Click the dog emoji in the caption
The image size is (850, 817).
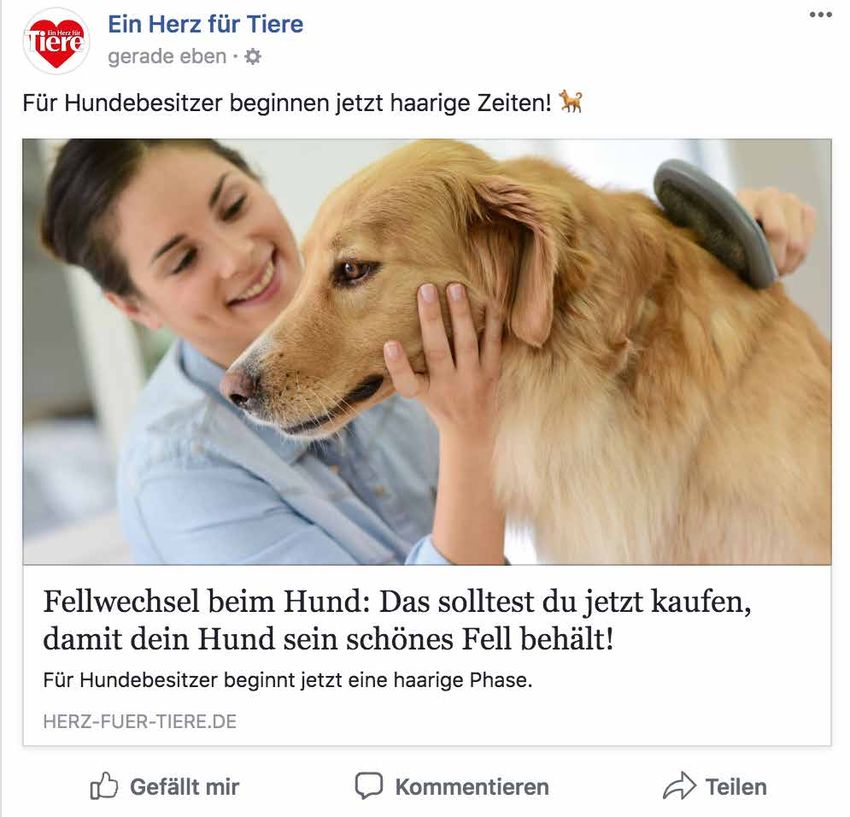(571, 101)
